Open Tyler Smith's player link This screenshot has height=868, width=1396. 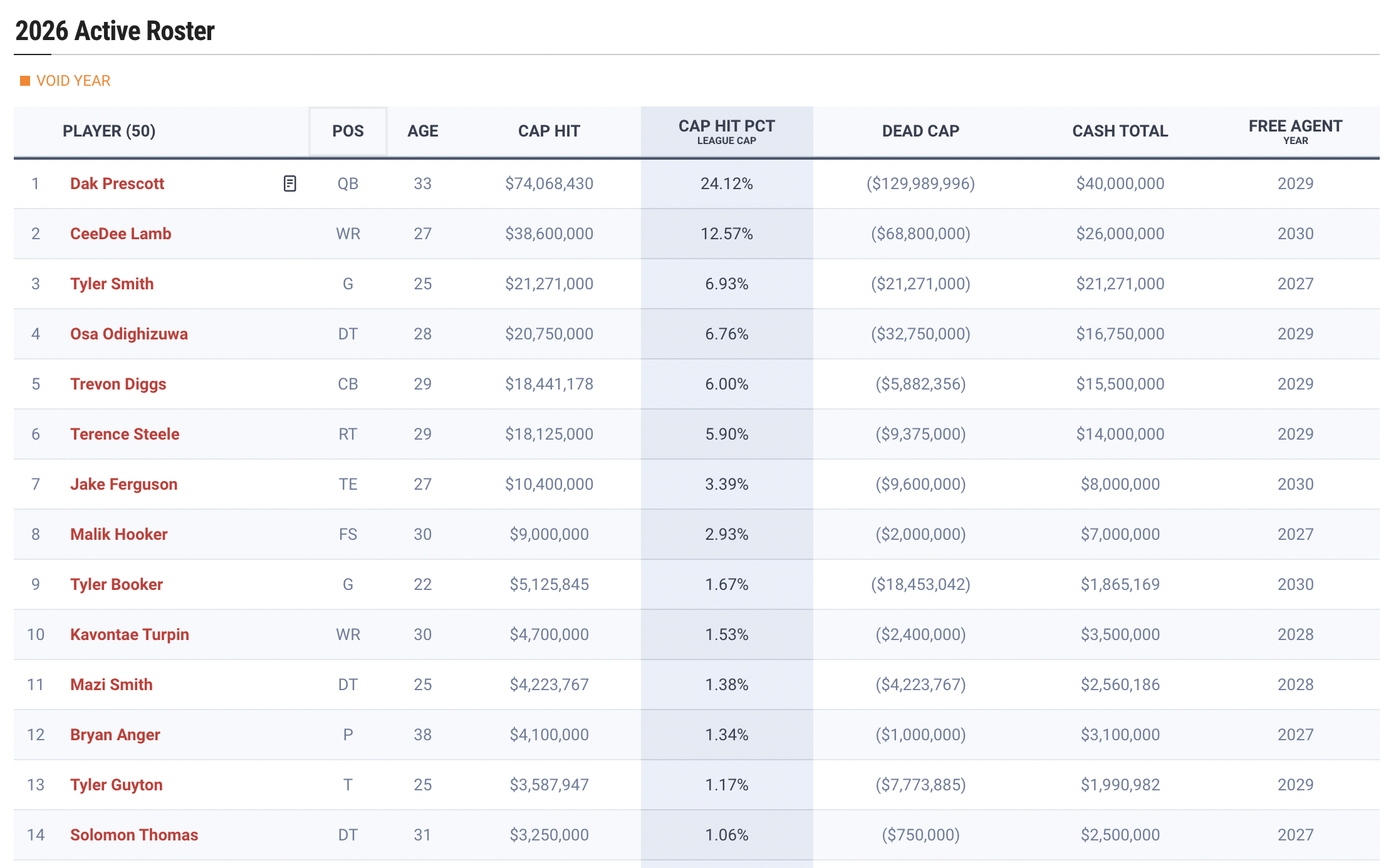click(x=112, y=284)
